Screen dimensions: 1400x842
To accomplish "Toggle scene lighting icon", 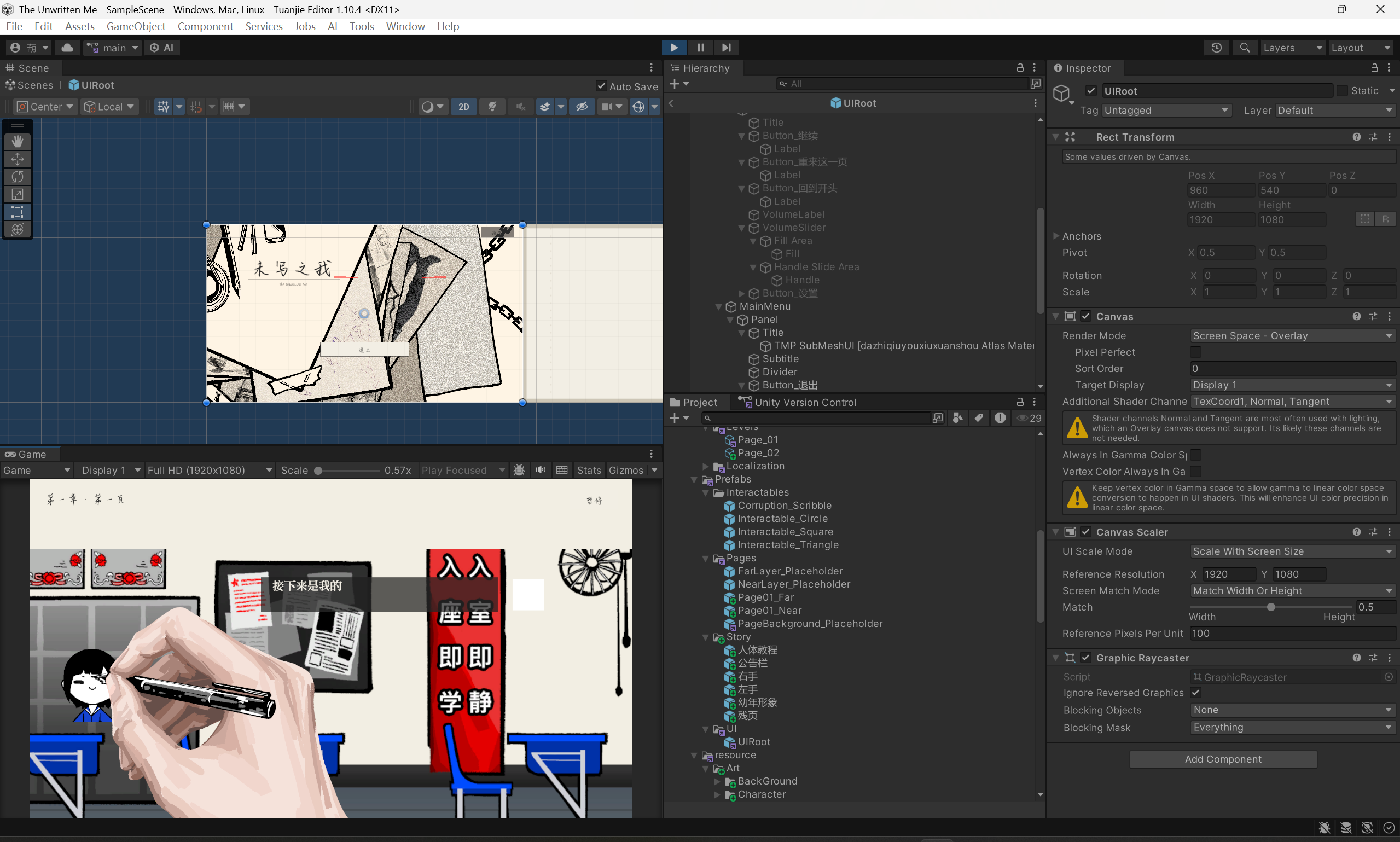I will [492, 107].
